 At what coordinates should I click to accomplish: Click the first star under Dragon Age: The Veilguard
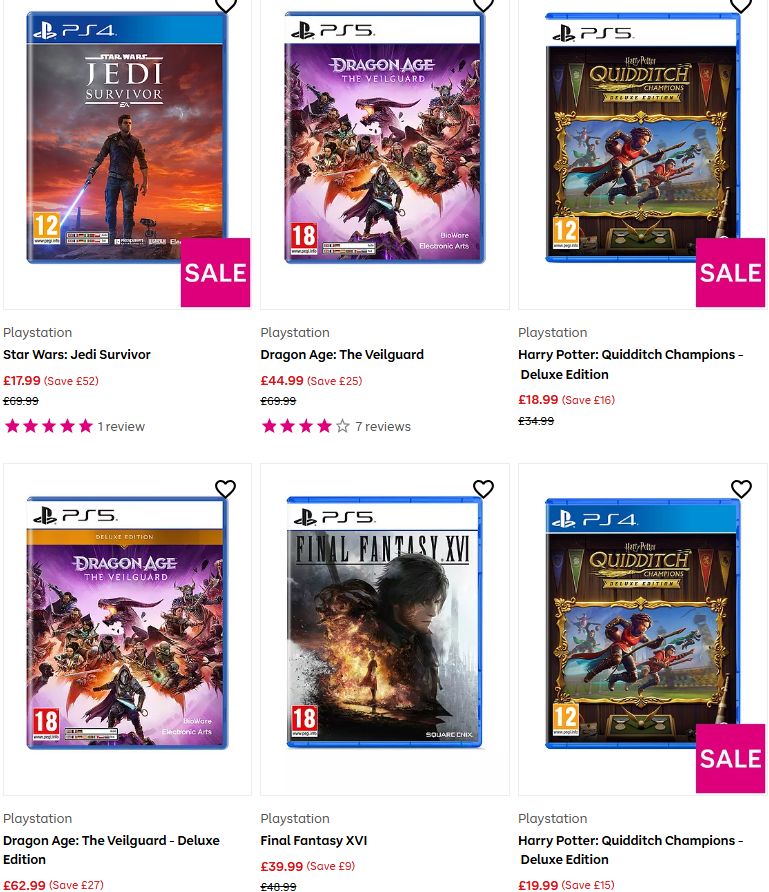[x=268, y=426]
